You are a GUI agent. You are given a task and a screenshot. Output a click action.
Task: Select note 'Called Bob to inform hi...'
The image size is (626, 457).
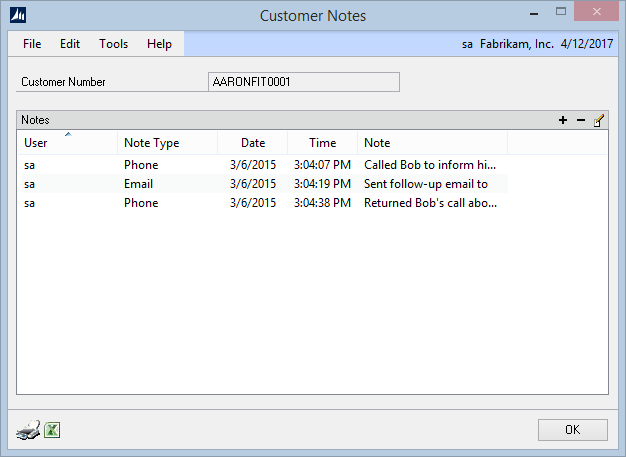430,165
